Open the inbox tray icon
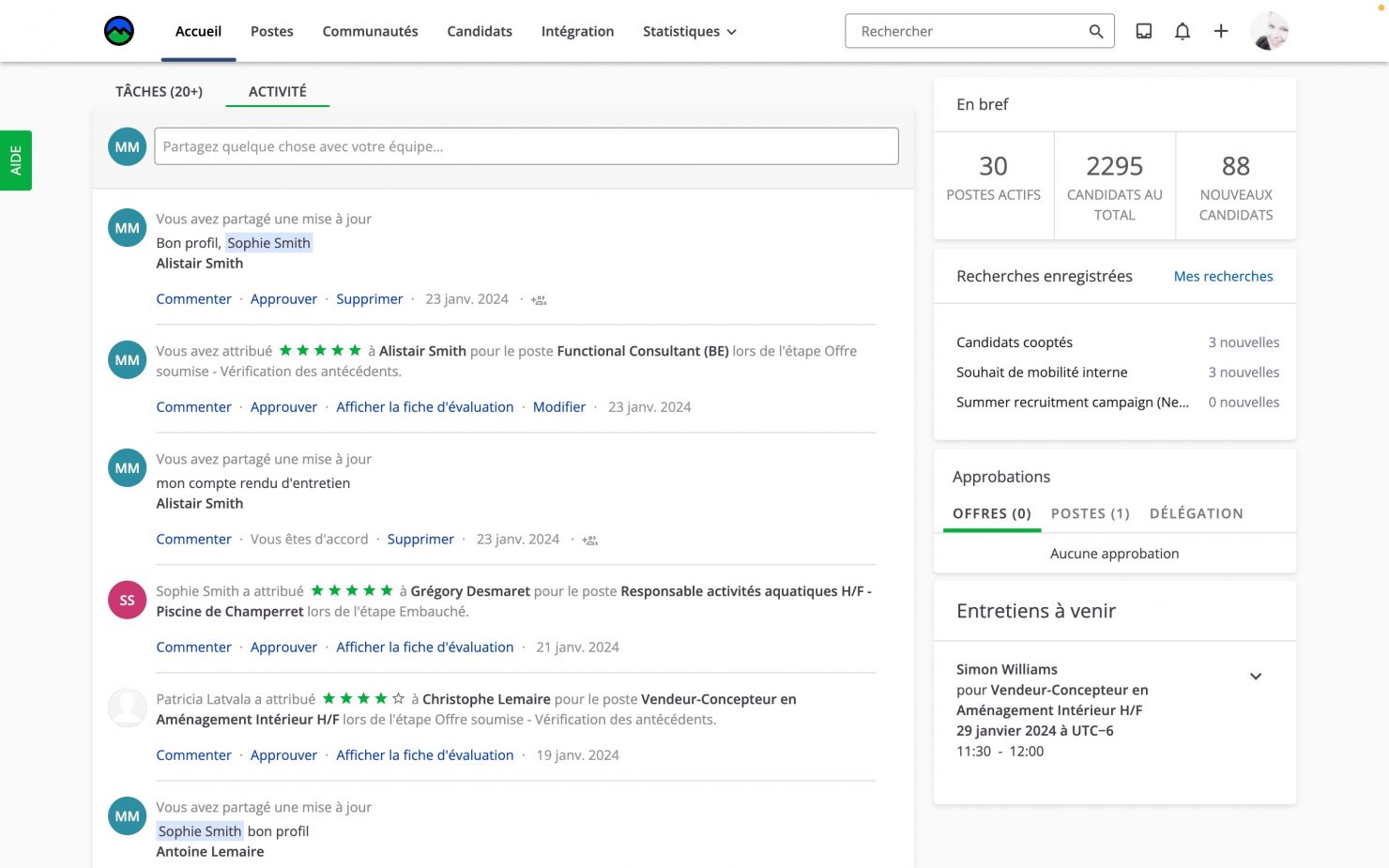The width and height of the screenshot is (1389, 868). click(1143, 31)
